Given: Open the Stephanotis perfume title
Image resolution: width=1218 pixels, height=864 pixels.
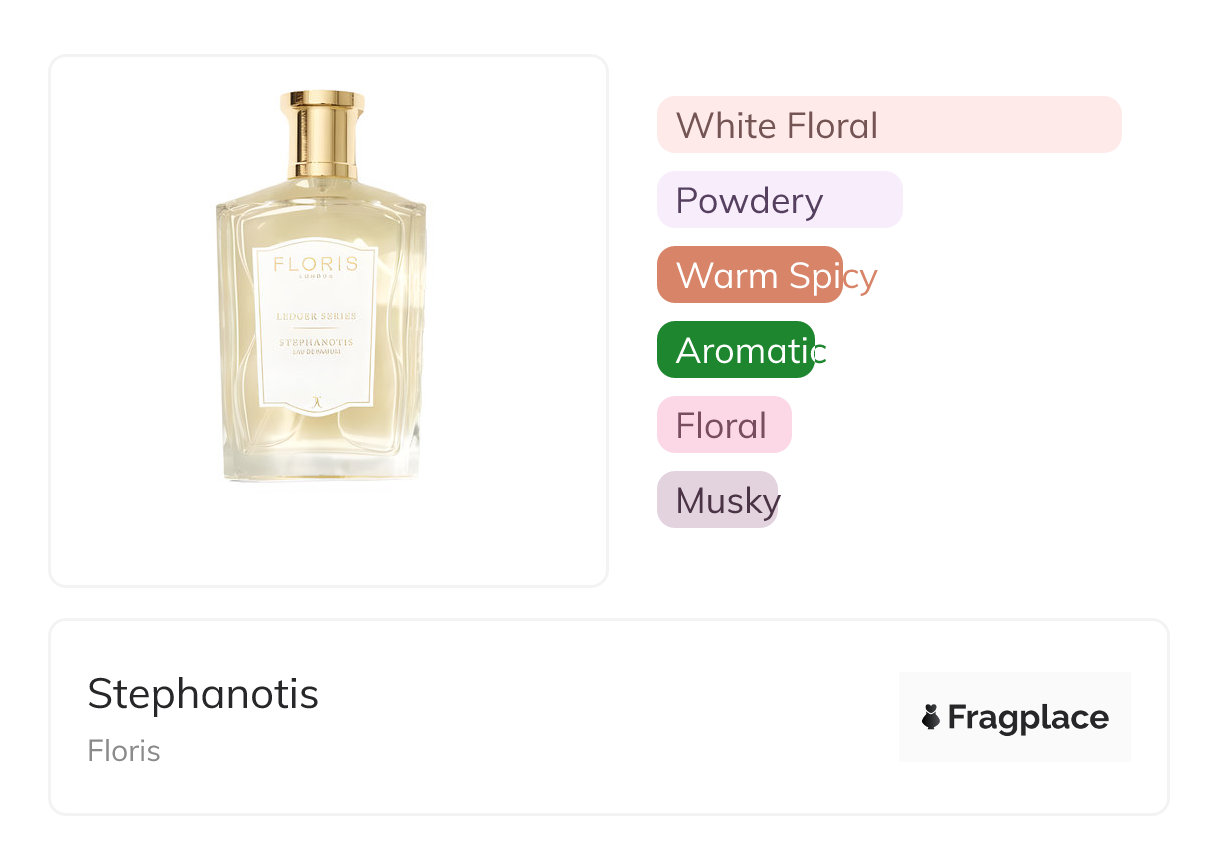Looking at the screenshot, I should click(203, 694).
